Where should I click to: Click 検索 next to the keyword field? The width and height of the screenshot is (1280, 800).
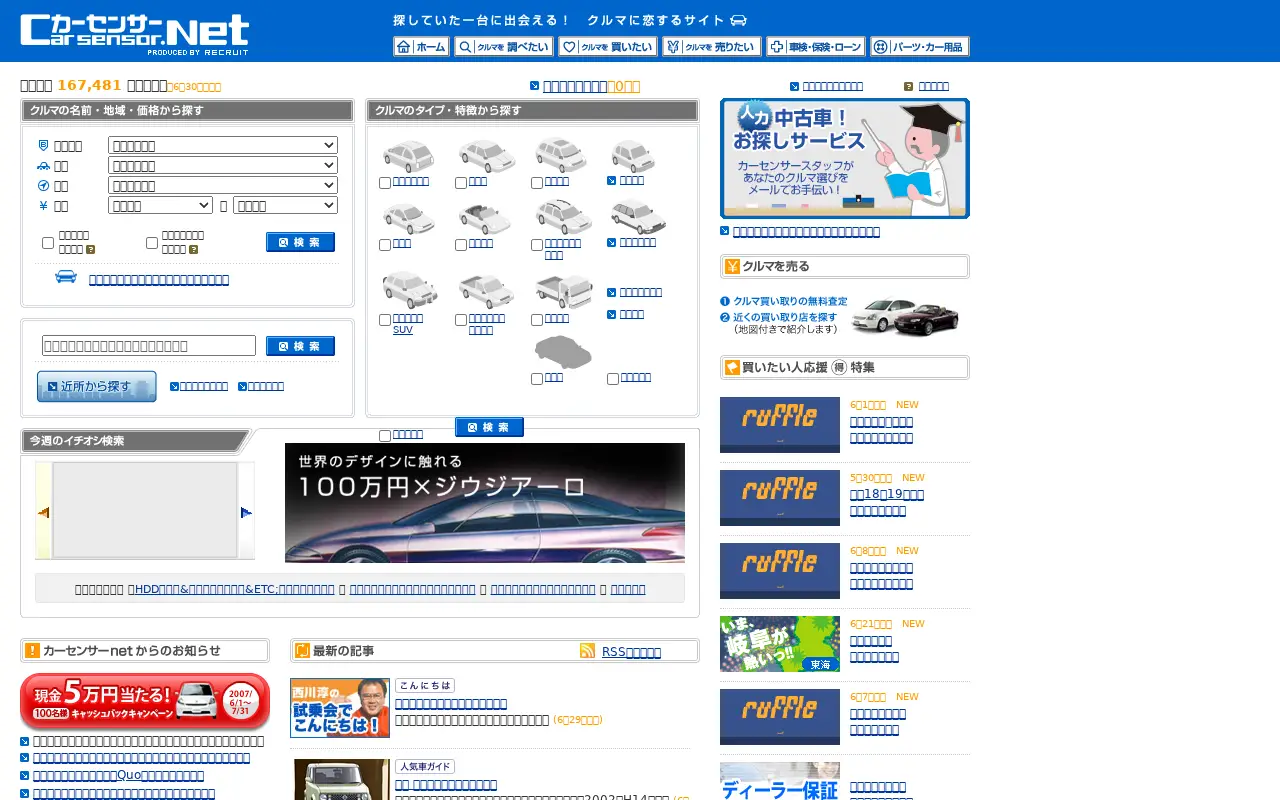point(300,346)
